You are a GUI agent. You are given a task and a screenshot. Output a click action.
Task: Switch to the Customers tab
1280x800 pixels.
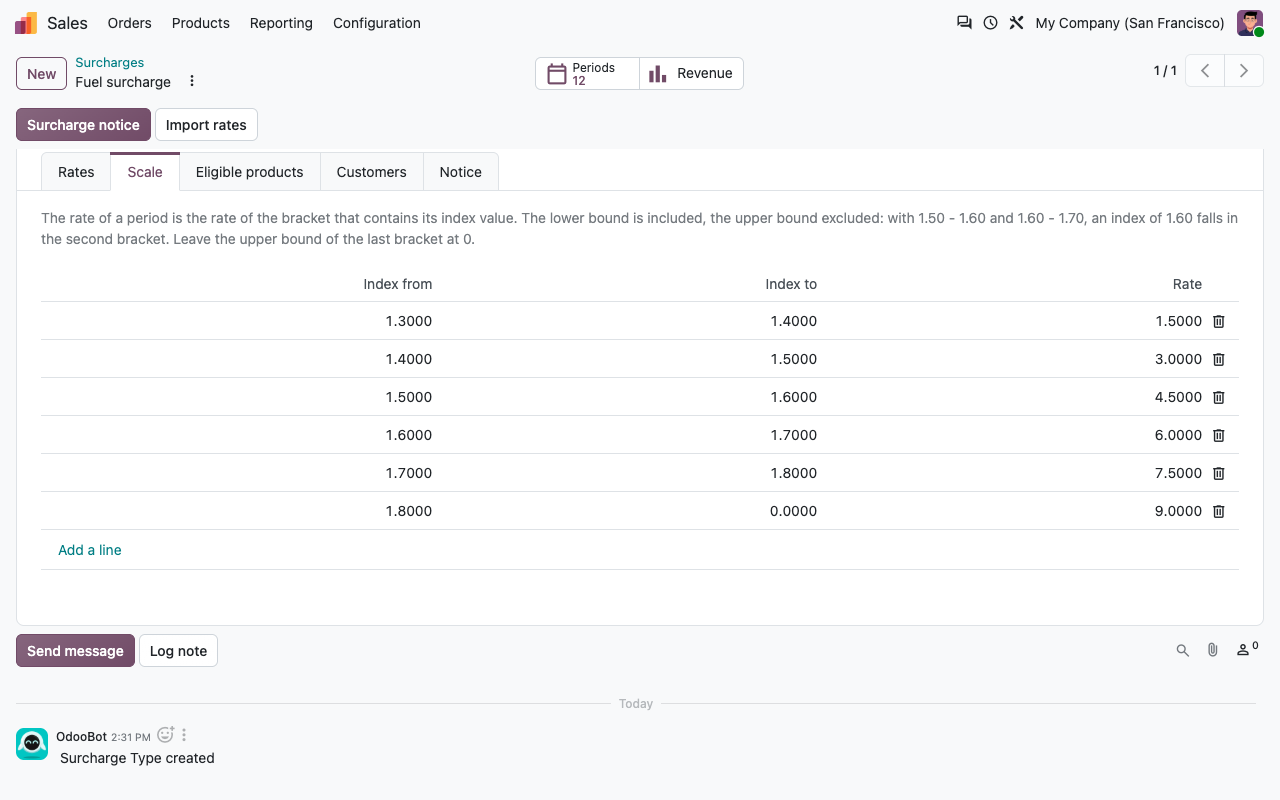pyautogui.click(x=372, y=172)
